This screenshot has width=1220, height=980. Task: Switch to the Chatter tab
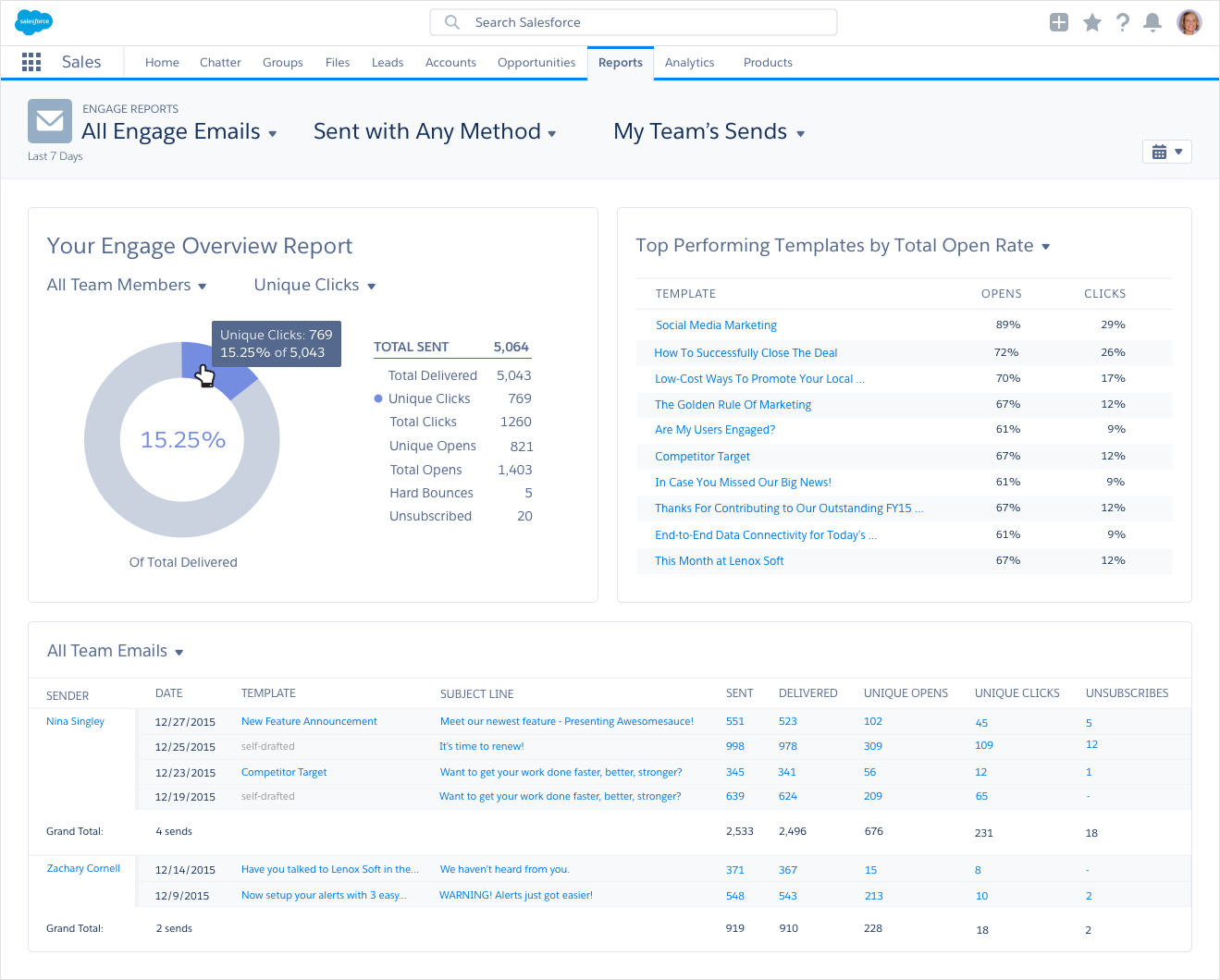pyautogui.click(x=220, y=63)
